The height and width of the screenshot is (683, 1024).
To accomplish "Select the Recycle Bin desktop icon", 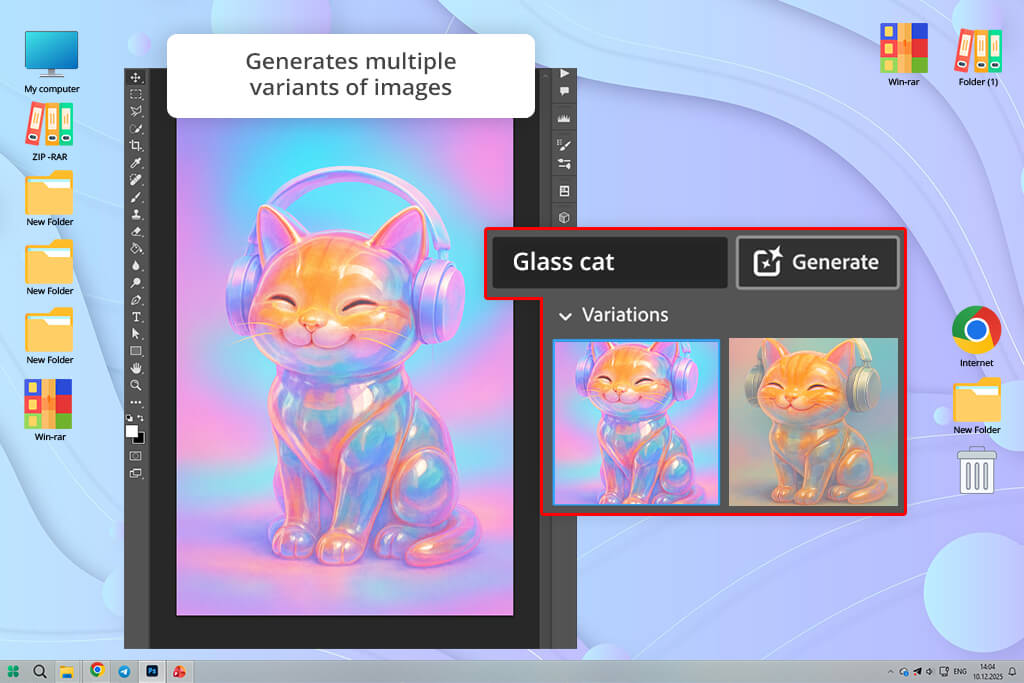I will click(977, 470).
